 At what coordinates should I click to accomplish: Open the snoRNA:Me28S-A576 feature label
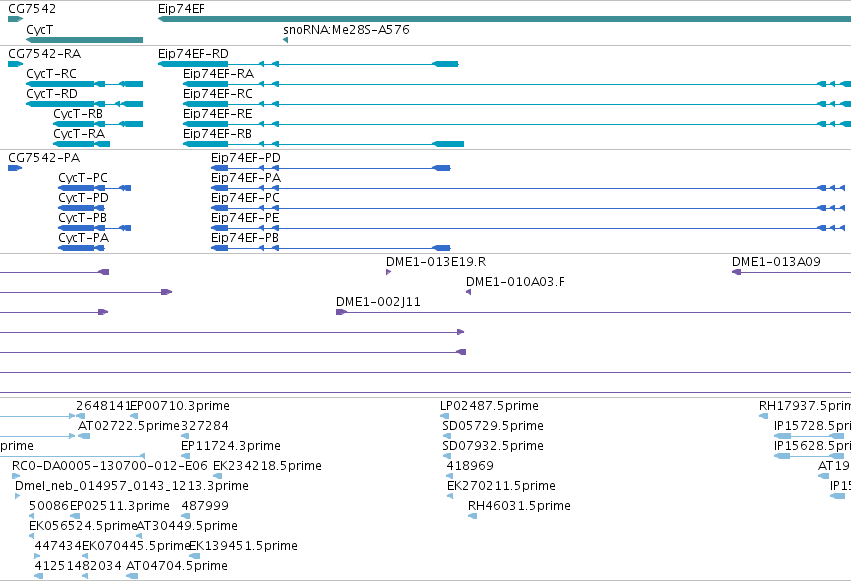[x=346, y=29]
